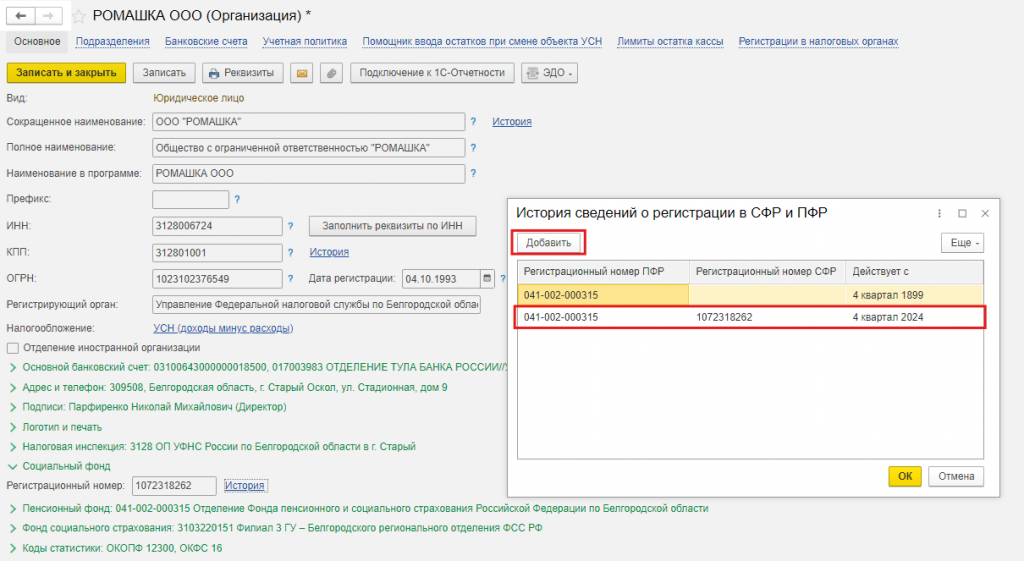Open История link next to КПП
This screenshot has width=1024, height=561.
[329, 252]
